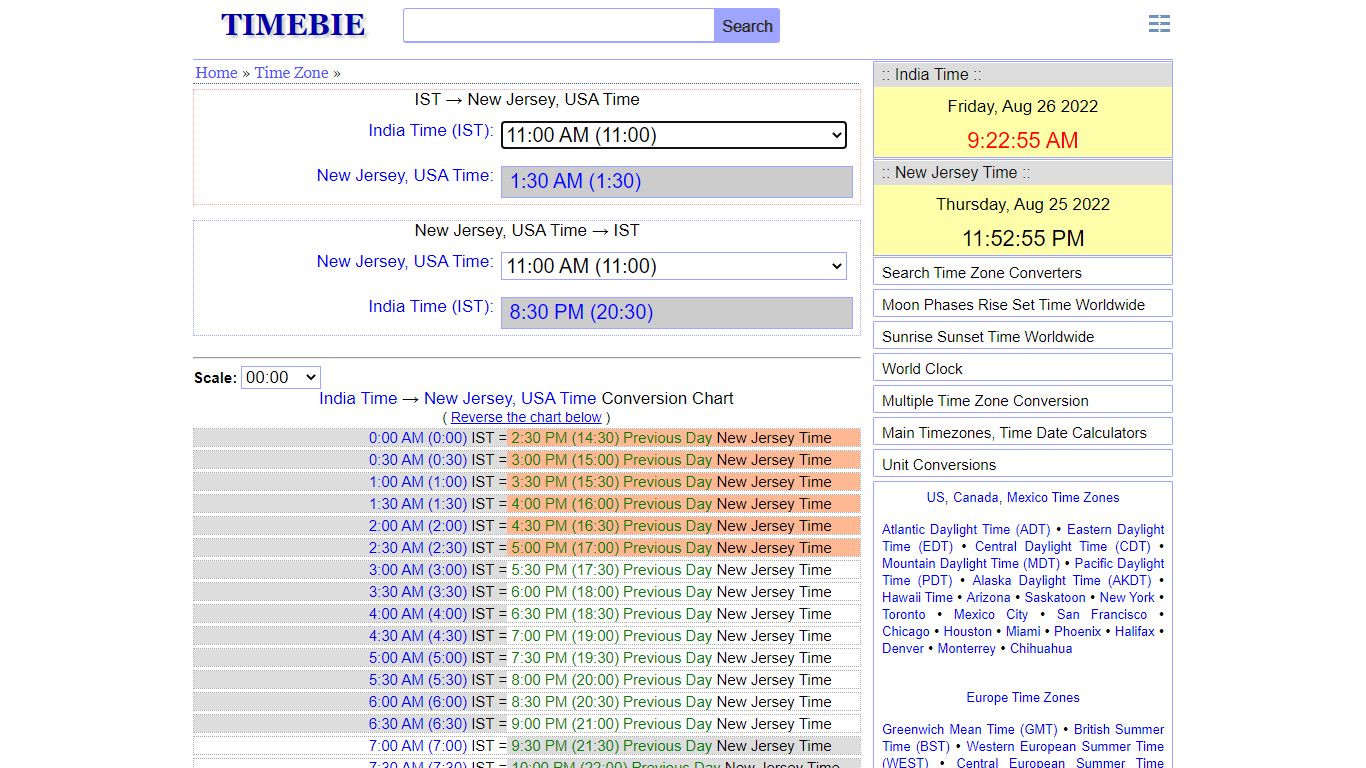Open Saskatoon time link
The width and height of the screenshot is (1366, 768).
point(1055,597)
